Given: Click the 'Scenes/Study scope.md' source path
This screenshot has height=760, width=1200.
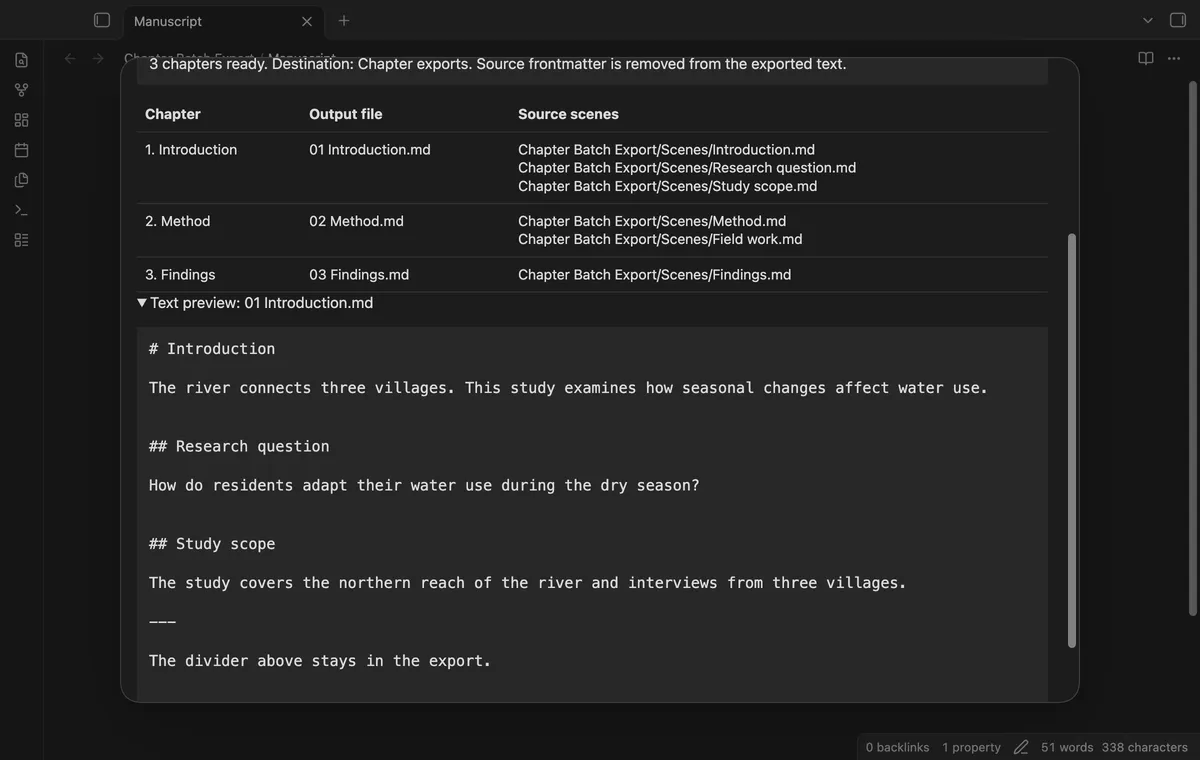Looking at the screenshot, I should [x=668, y=186].
